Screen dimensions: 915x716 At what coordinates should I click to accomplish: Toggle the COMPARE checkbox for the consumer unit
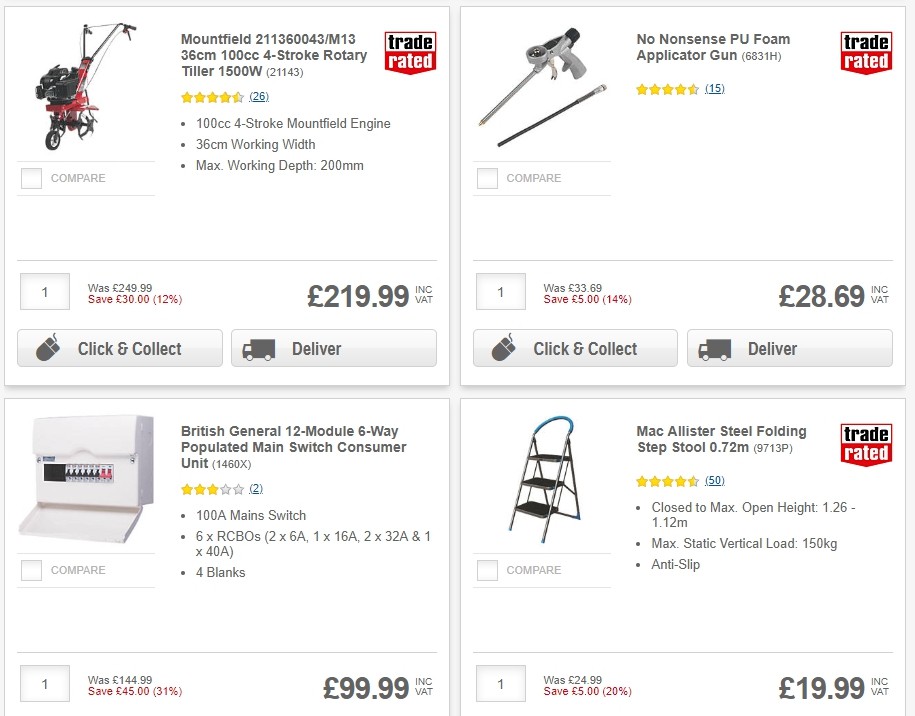(x=31, y=570)
